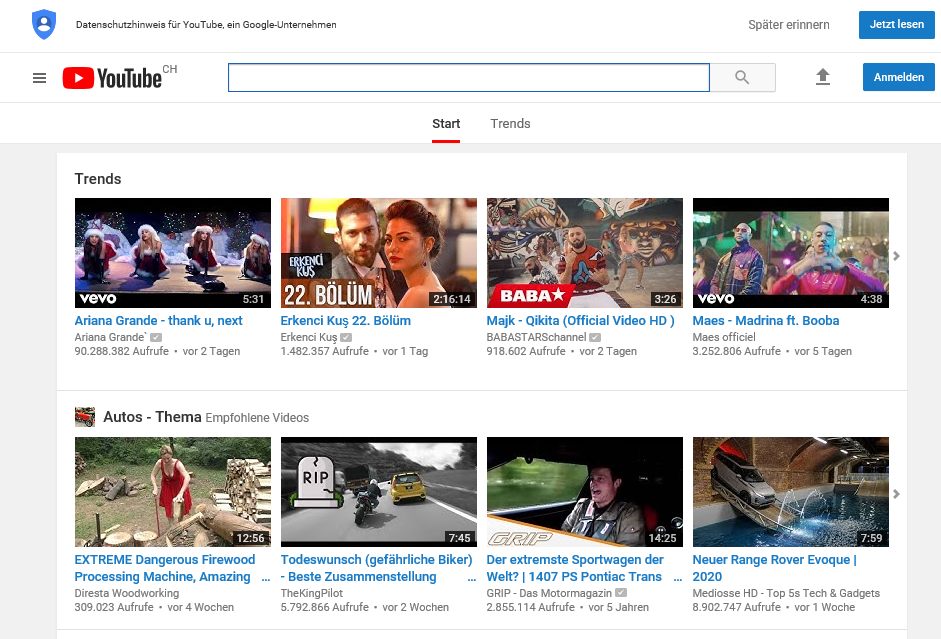Open the Diresta Woodworking channel link
The height and width of the screenshot is (639, 941).
[x=127, y=593]
